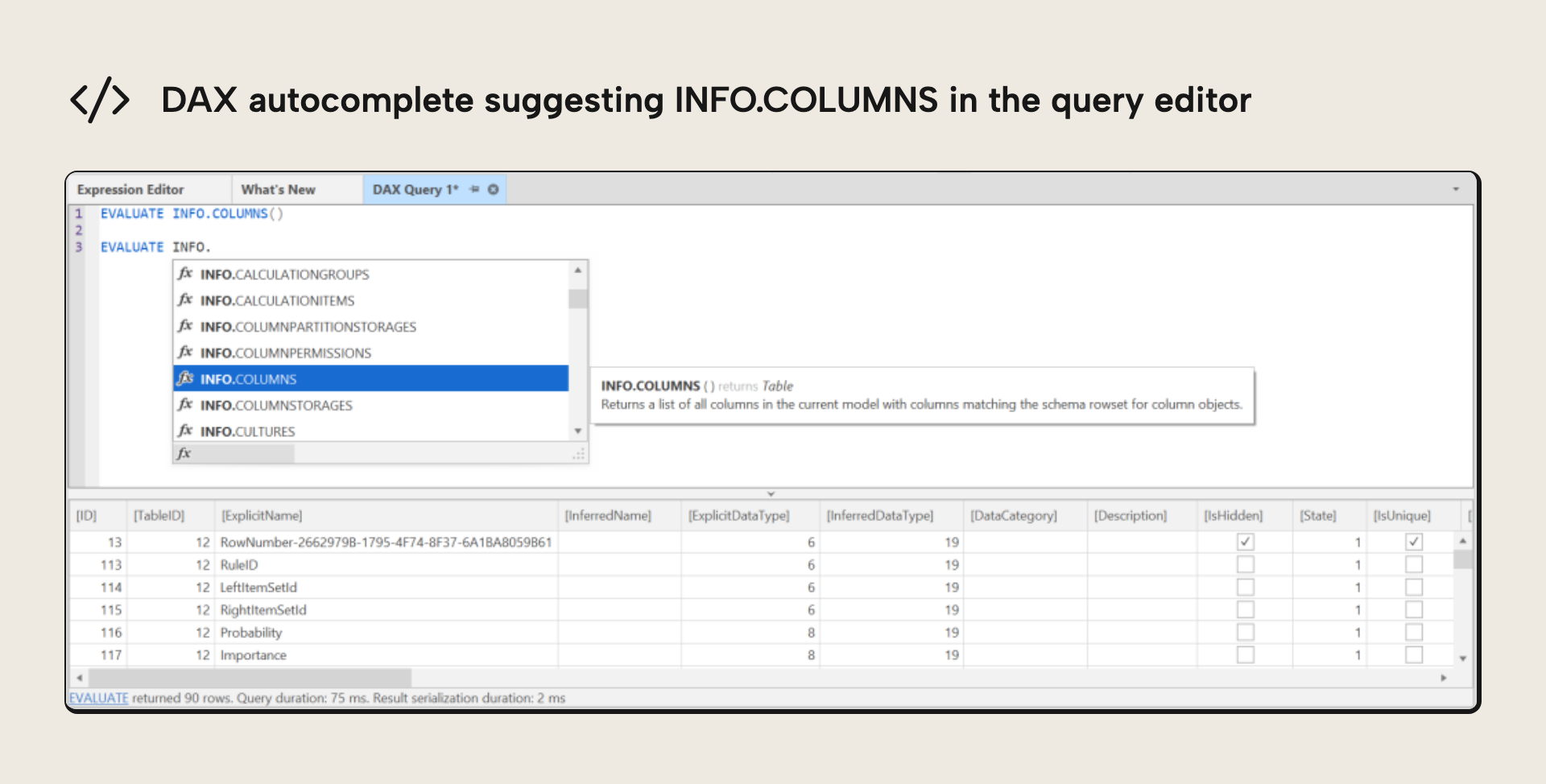Collapse the results pane splitter chevron
Screen dimensions: 1546x784
click(x=771, y=493)
